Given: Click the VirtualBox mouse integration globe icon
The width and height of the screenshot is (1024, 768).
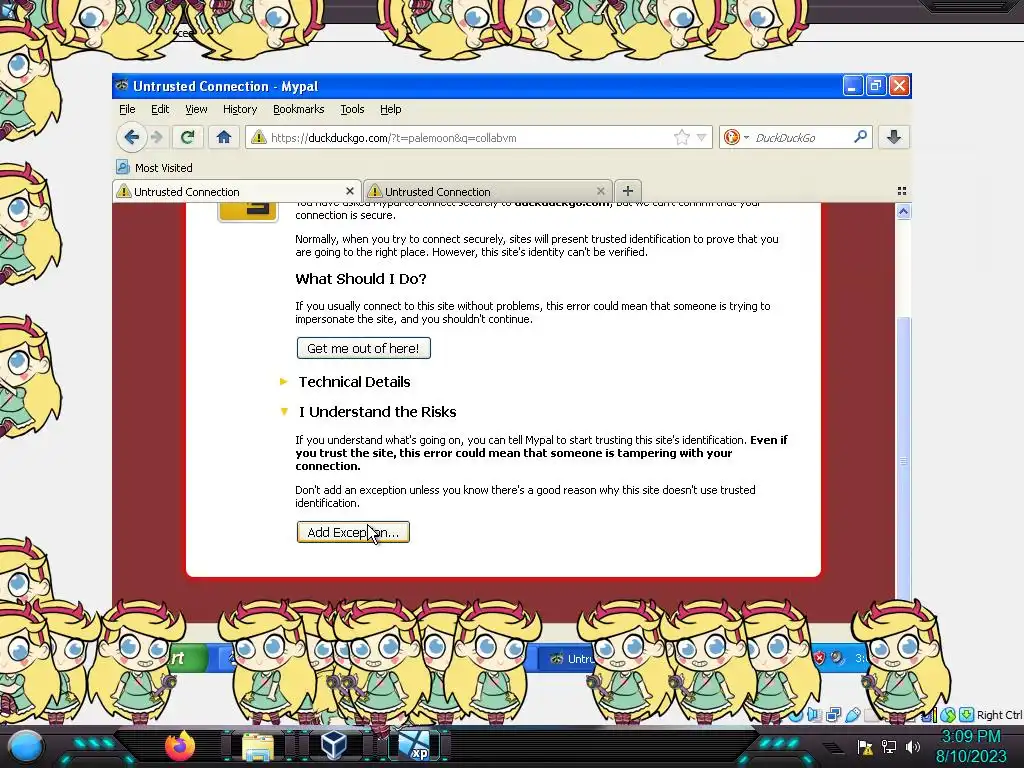Looking at the screenshot, I should tap(948, 715).
